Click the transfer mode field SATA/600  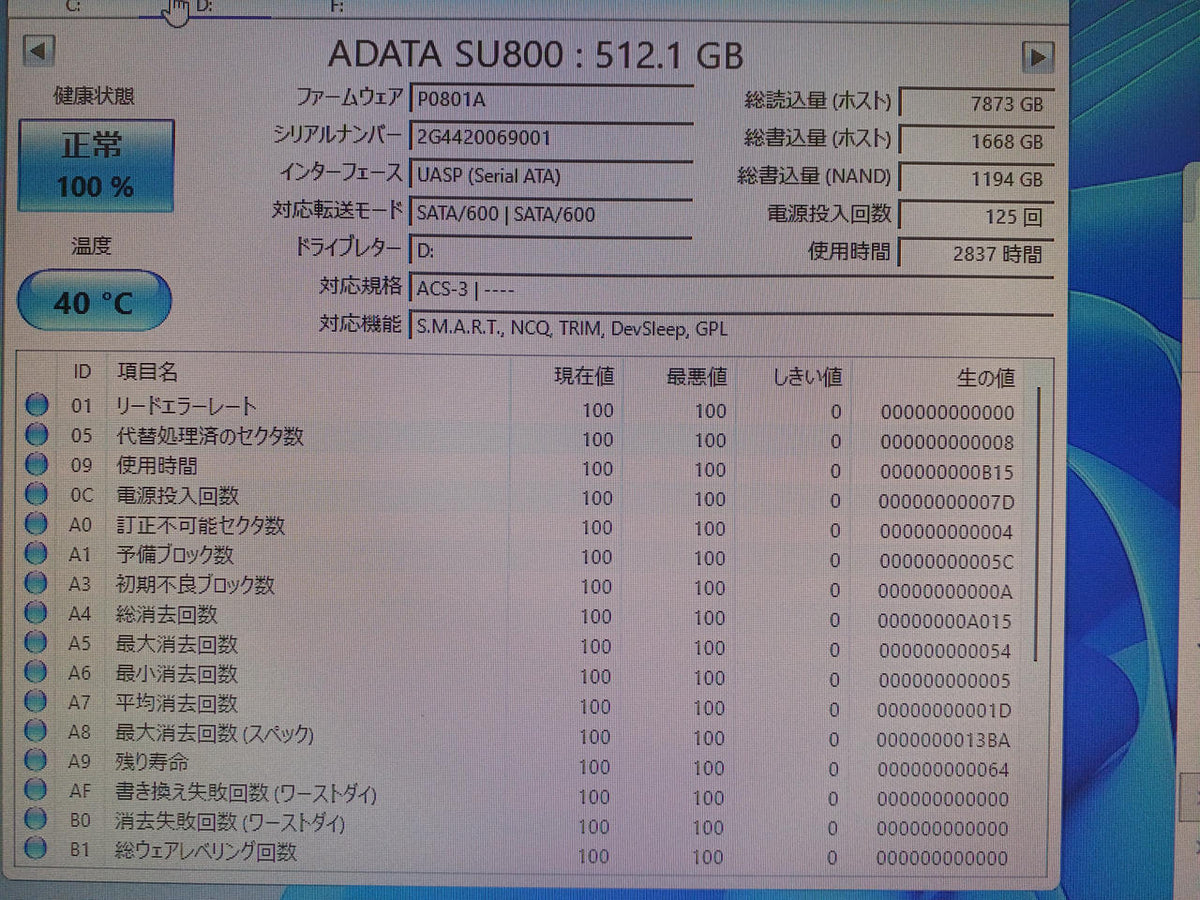(551, 213)
